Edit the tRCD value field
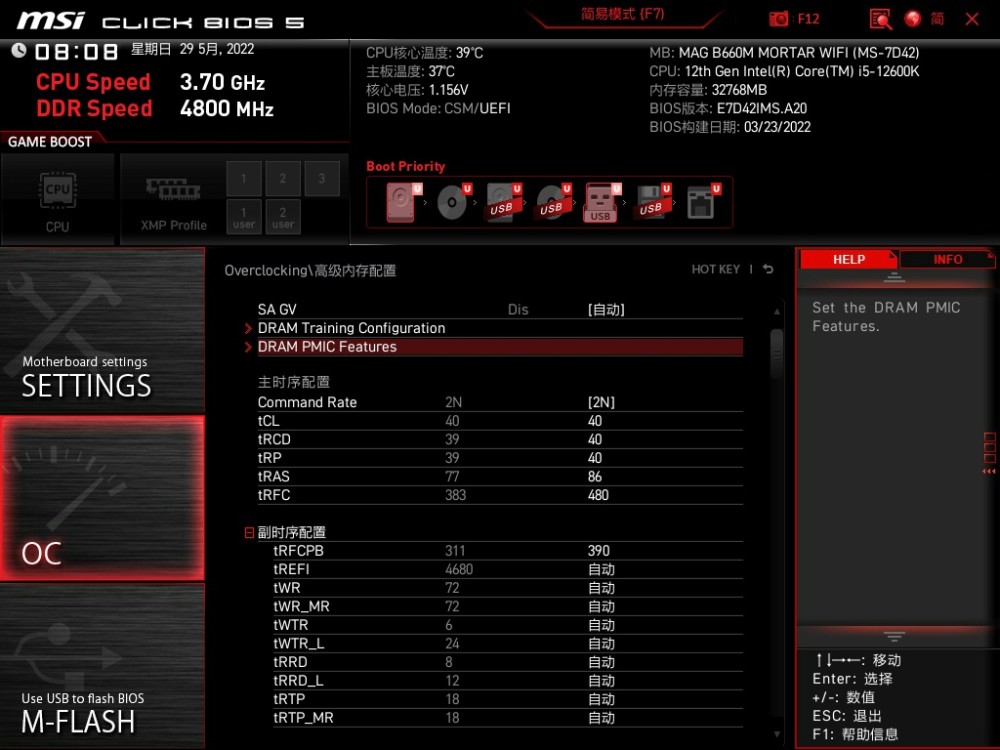 pyautogui.click(x=595, y=439)
